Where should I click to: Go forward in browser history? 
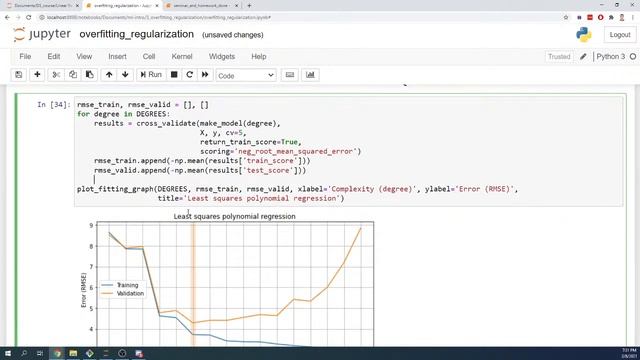[18, 18]
